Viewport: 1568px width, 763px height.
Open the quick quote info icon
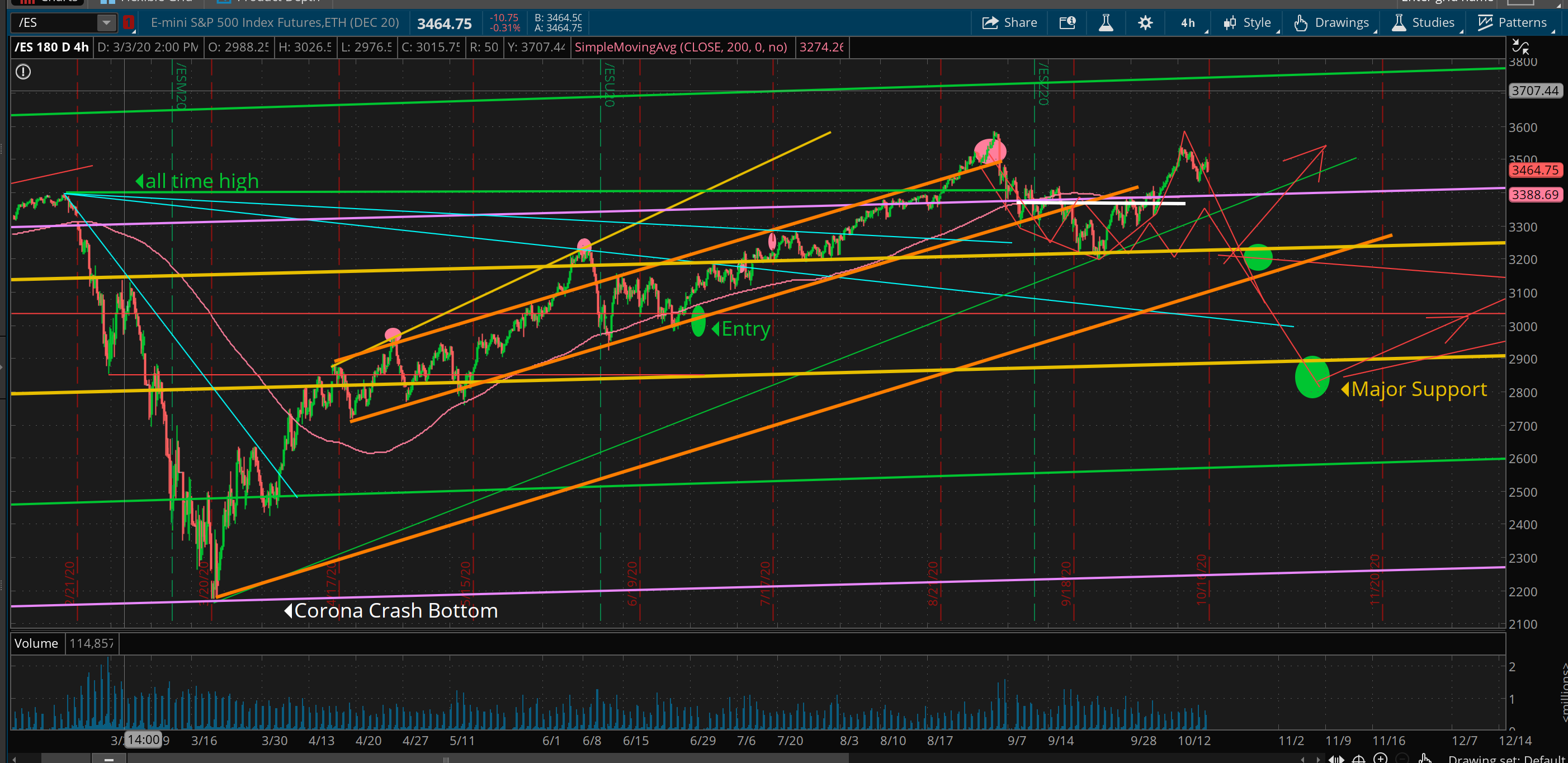1068,22
